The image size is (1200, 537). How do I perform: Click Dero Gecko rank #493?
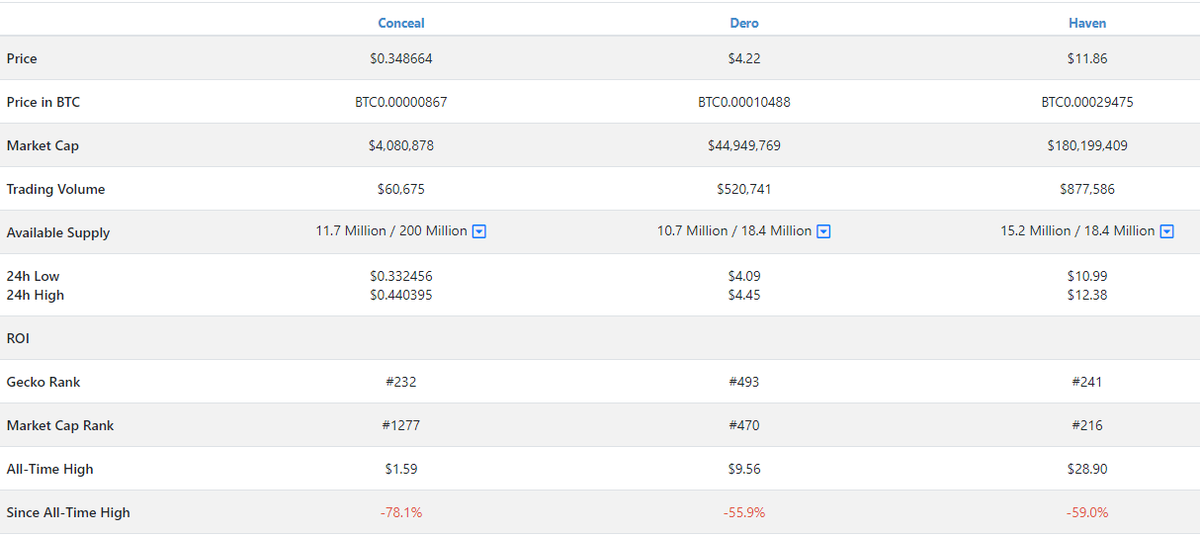744,382
